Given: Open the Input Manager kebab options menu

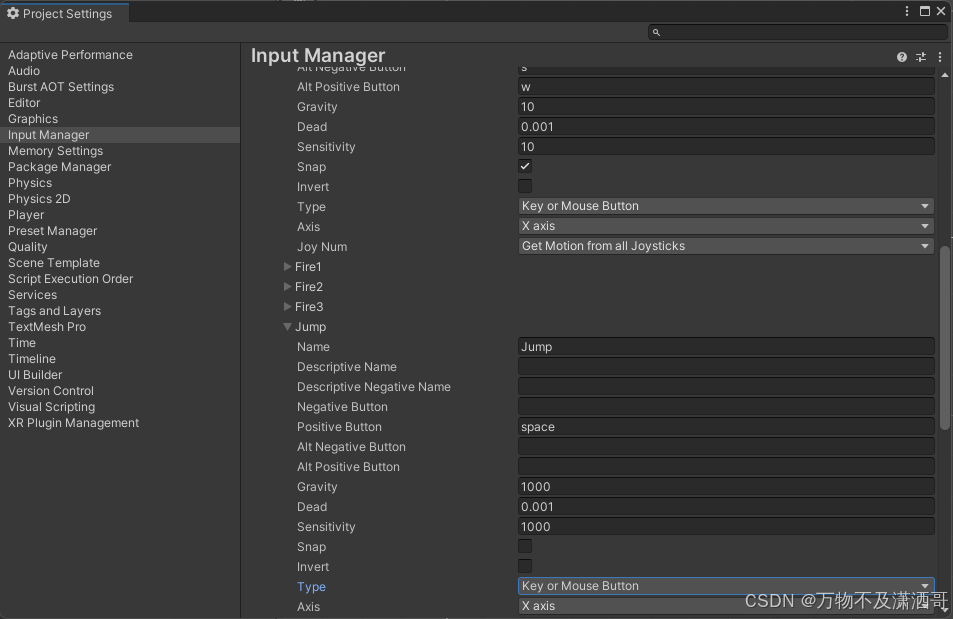Looking at the screenshot, I should (x=940, y=57).
